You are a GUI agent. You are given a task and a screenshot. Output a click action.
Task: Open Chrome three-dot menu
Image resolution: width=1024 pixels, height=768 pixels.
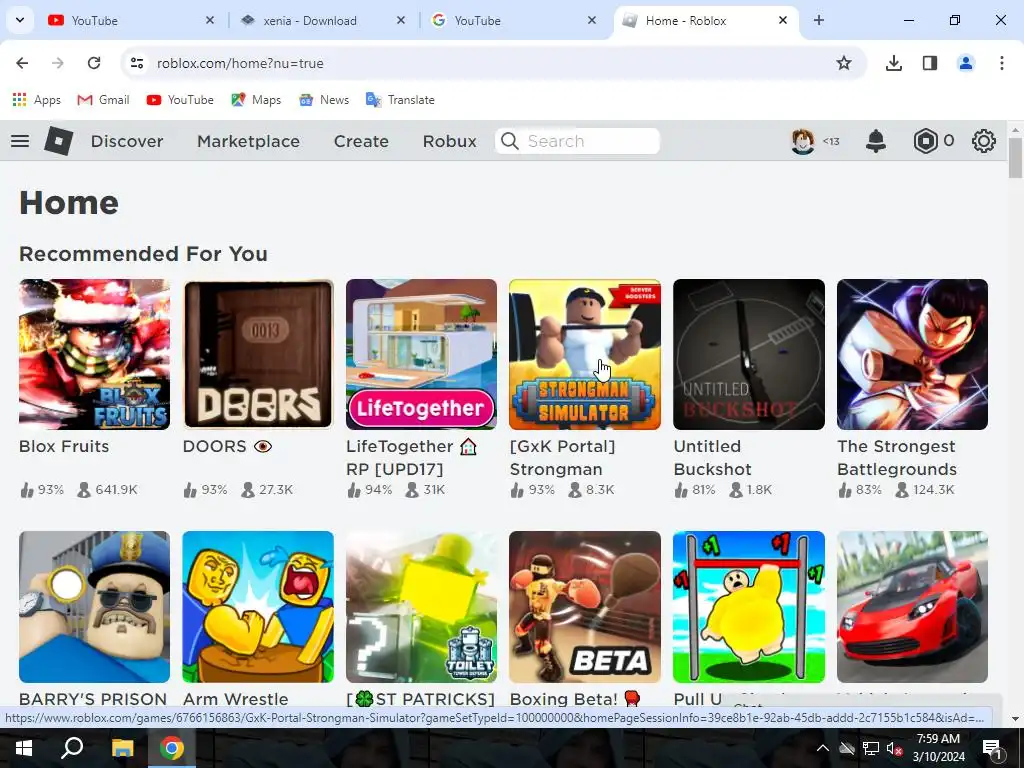[1002, 63]
